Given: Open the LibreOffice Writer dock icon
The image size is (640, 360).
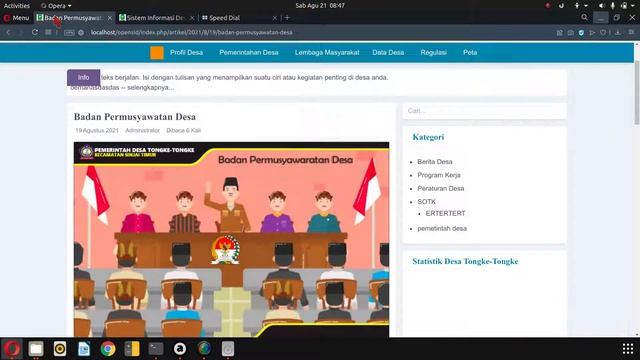Looking at the screenshot, I should tap(84, 349).
